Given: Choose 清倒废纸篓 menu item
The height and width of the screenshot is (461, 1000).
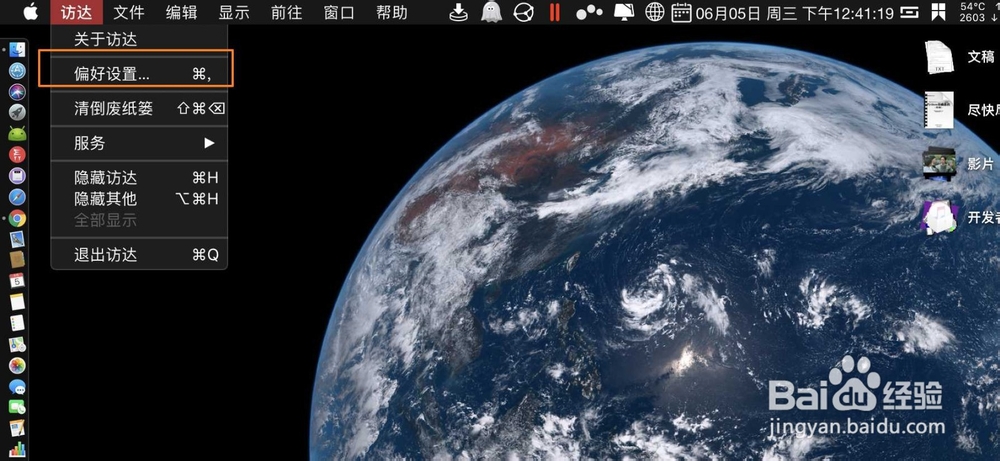Looking at the screenshot, I should [x=139, y=108].
